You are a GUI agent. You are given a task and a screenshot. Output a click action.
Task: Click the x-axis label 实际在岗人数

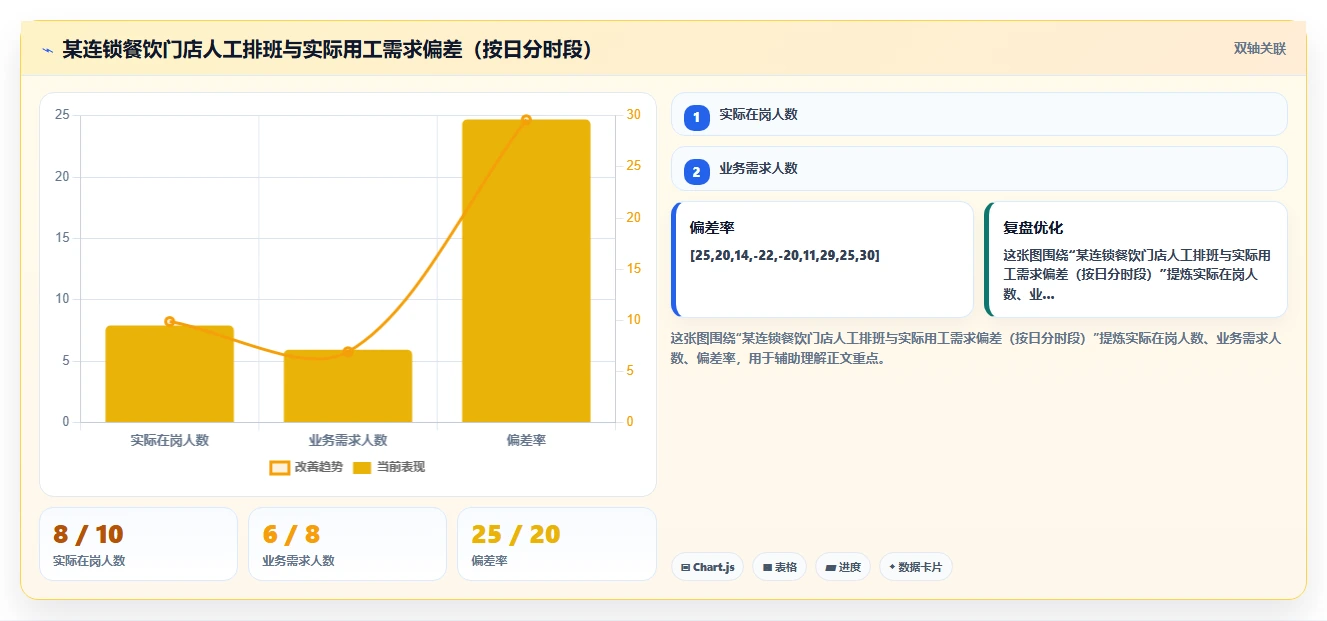pos(169,440)
